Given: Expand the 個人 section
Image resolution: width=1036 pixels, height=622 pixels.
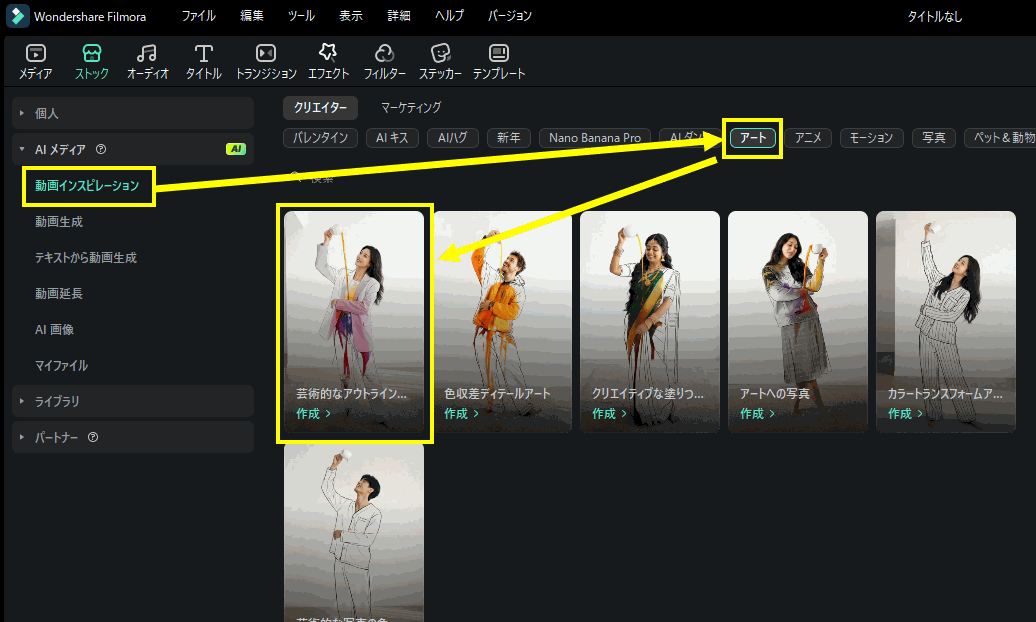Looking at the screenshot, I should (x=133, y=113).
